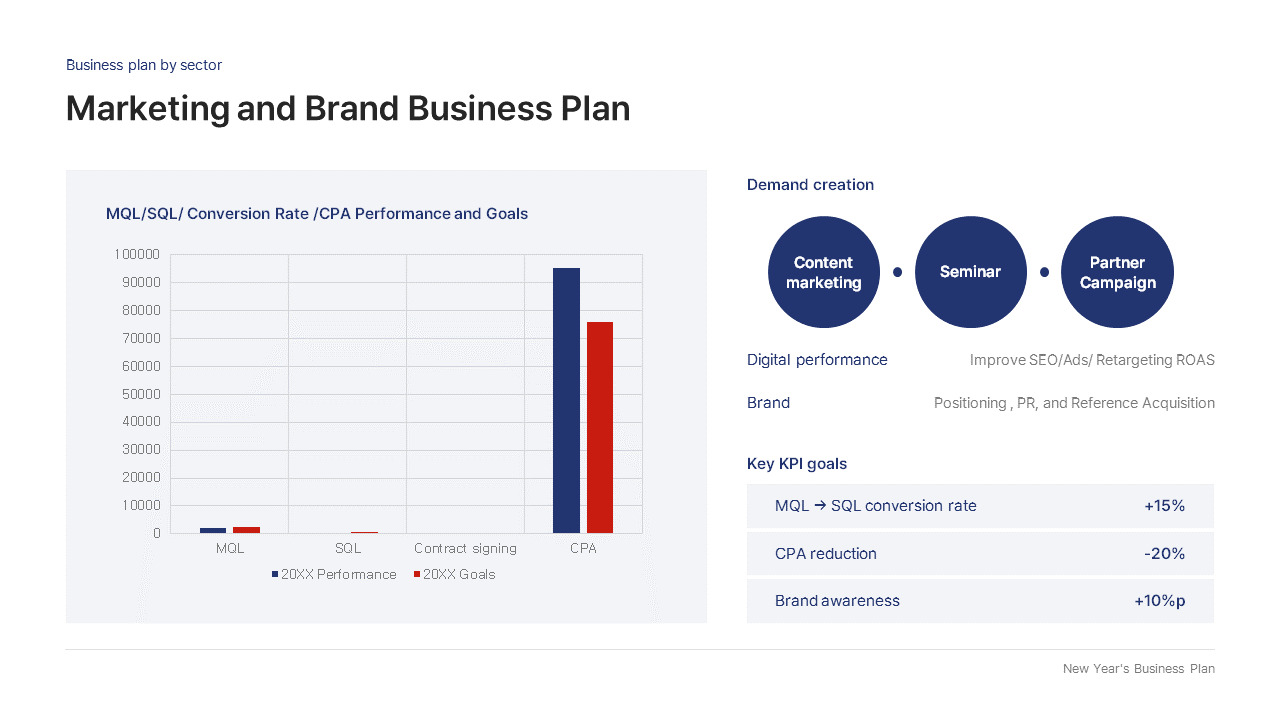Select the CPA reduction KPI row
Image resolution: width=1280 pixels, height=720 pixels.
tap(980, 553)
